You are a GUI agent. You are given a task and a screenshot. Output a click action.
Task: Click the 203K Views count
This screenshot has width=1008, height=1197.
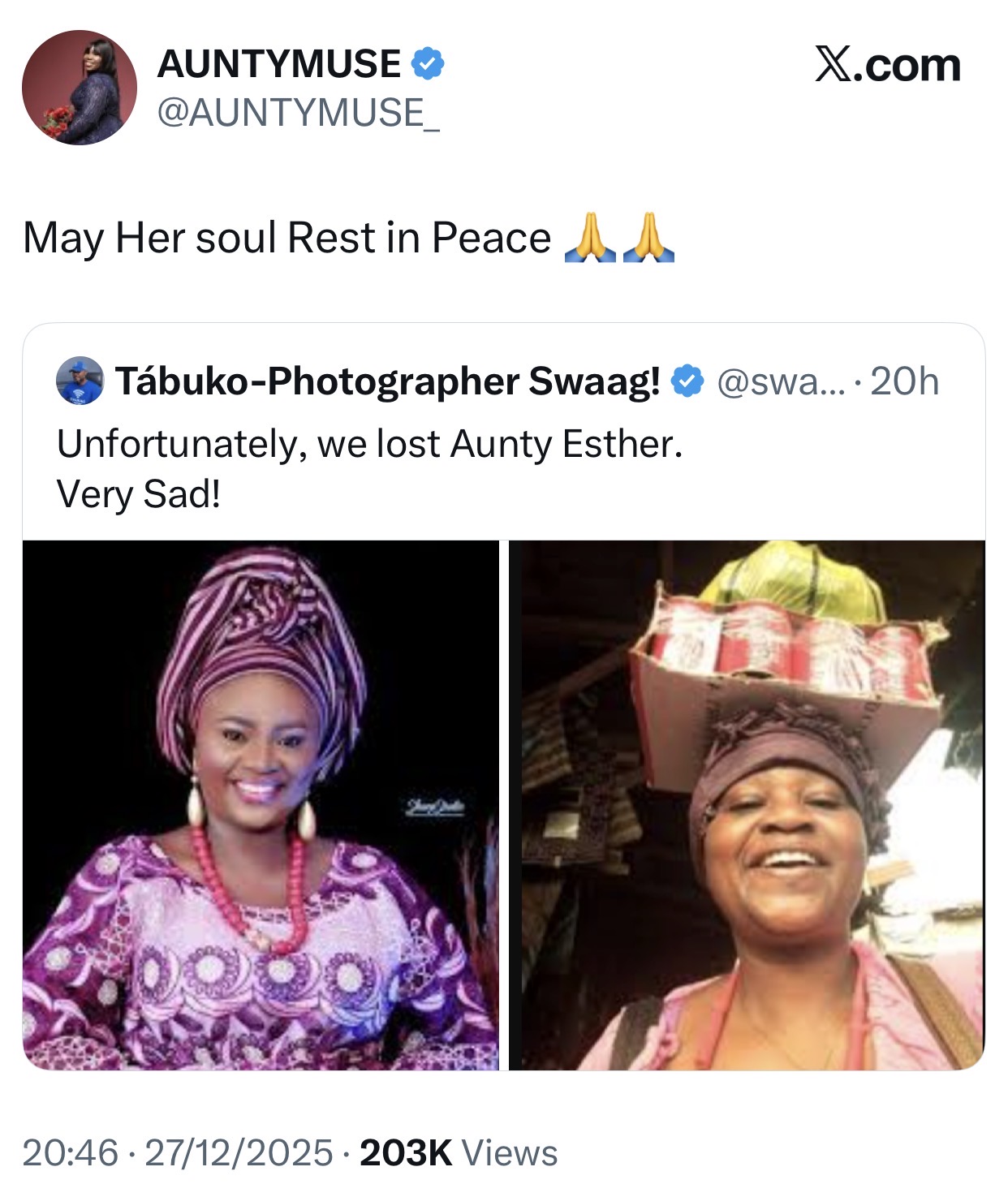459,1153
